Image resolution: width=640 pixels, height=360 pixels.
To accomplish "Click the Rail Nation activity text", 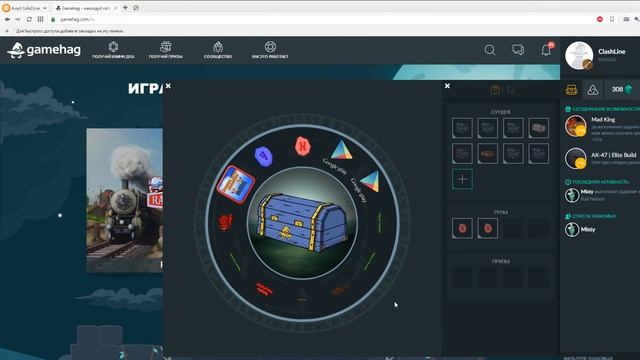I will pos(590,199).
